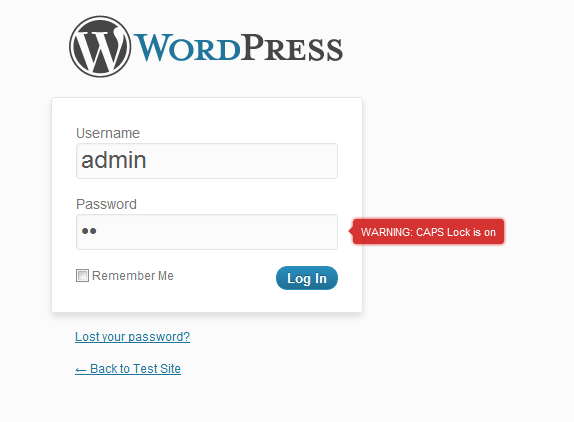Focus the Username input field
The image size is (574, 422).
pos(207,161)
